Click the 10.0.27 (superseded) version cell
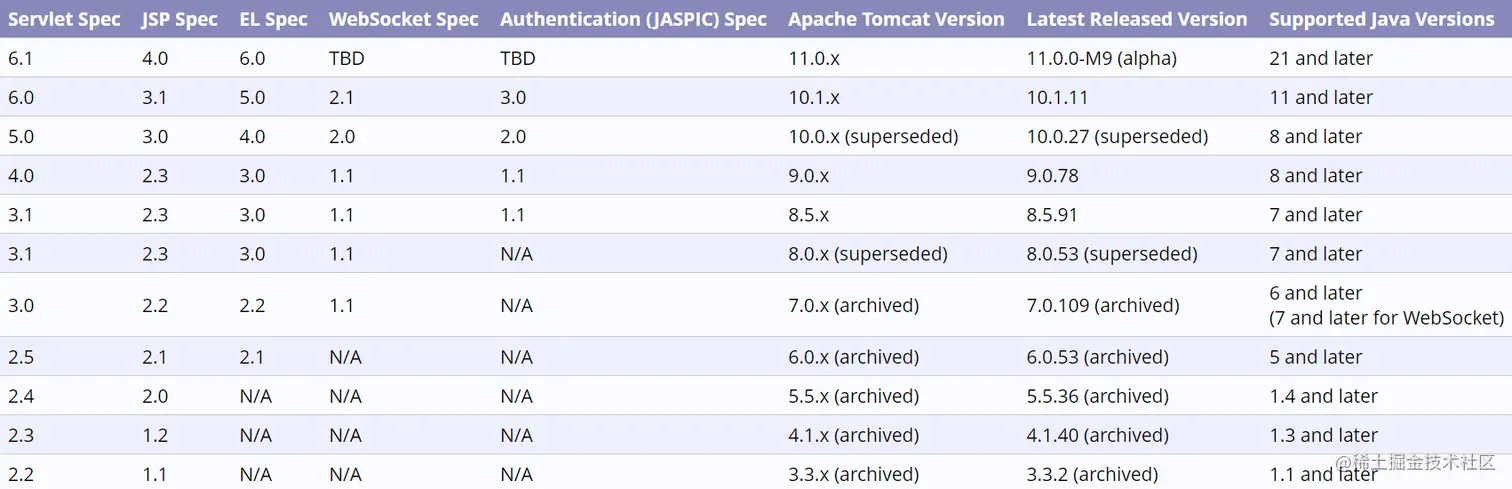 pos(1117,136)
